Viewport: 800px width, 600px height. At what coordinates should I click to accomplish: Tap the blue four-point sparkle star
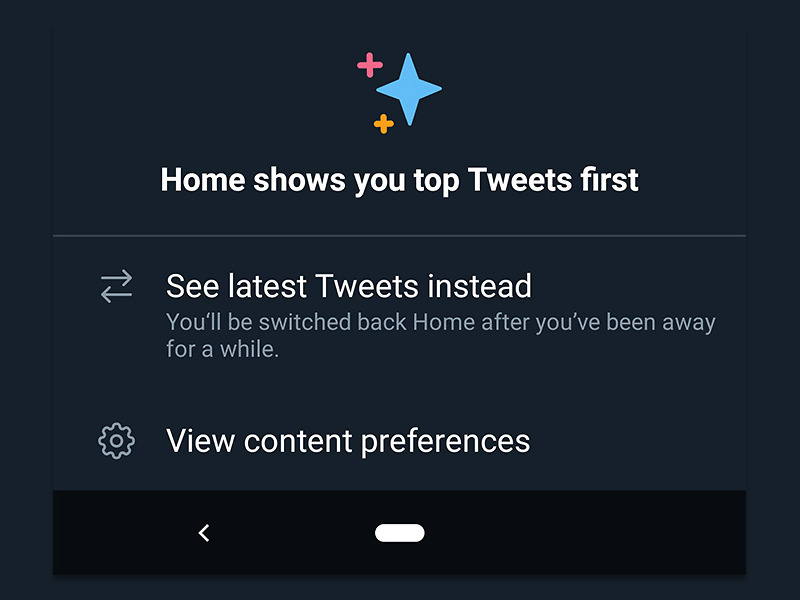click(408, 89)
